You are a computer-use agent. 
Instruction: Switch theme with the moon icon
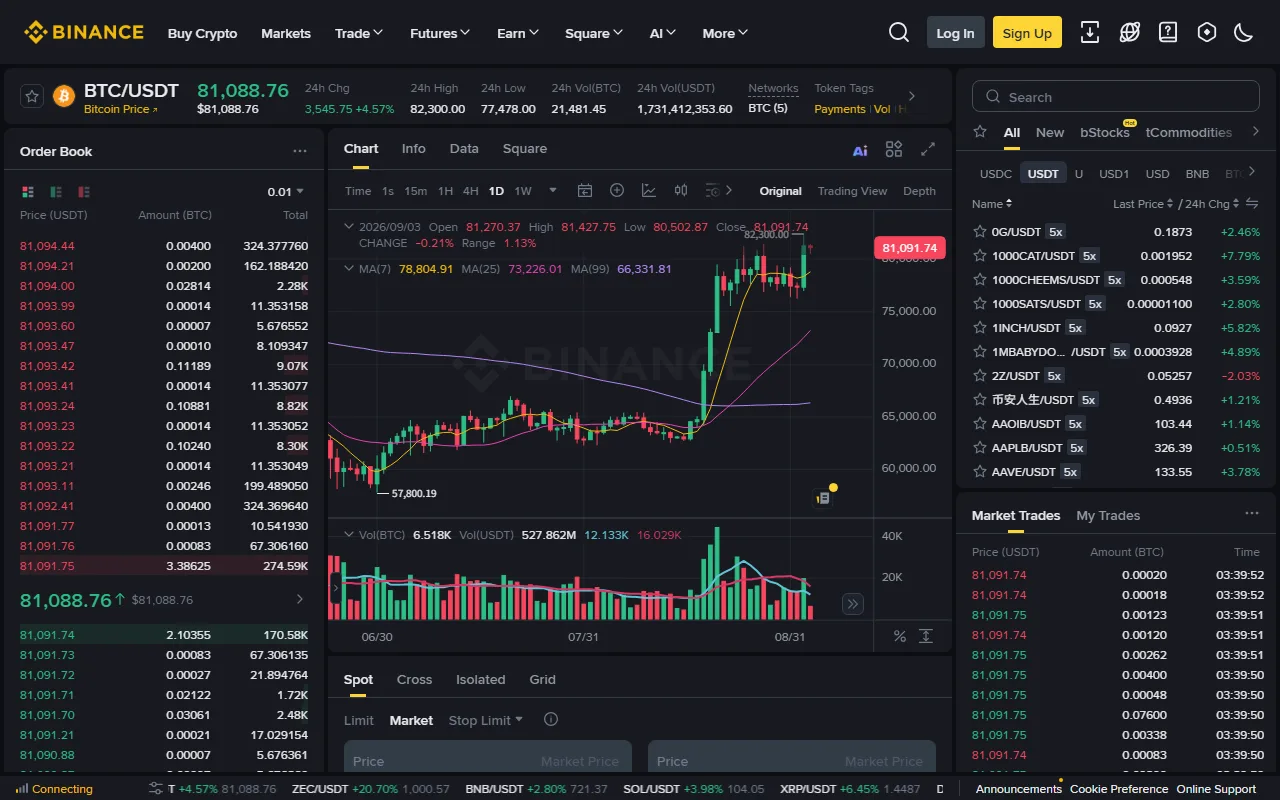pos(1244,33)
